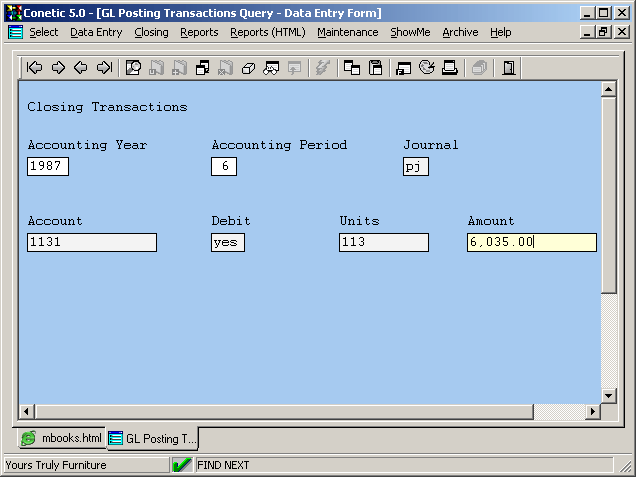636x477 pixels.
Task: Jump to last record arrow icon
Action: tap(103, 68)
